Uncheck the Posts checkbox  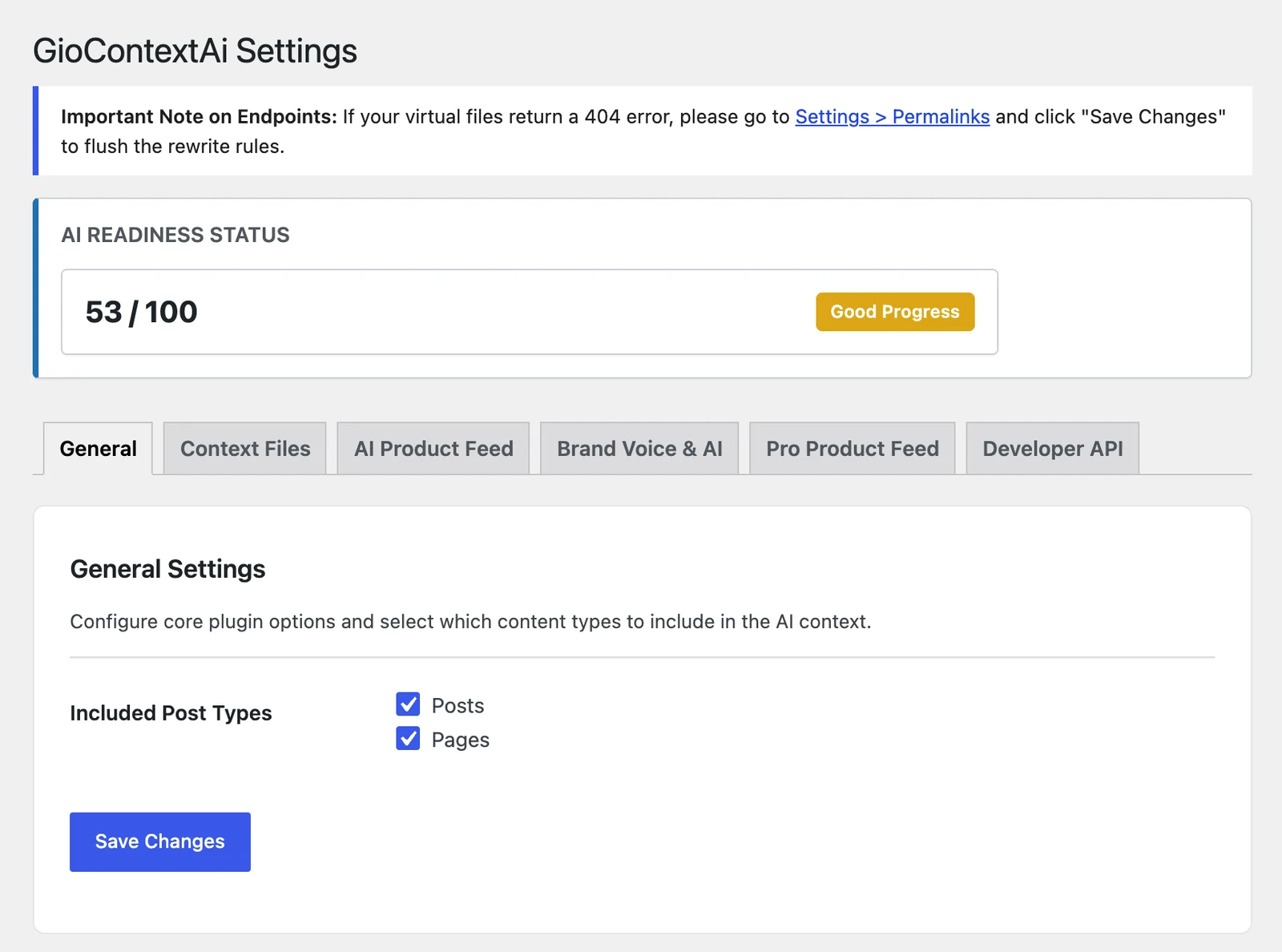(408, 704)
